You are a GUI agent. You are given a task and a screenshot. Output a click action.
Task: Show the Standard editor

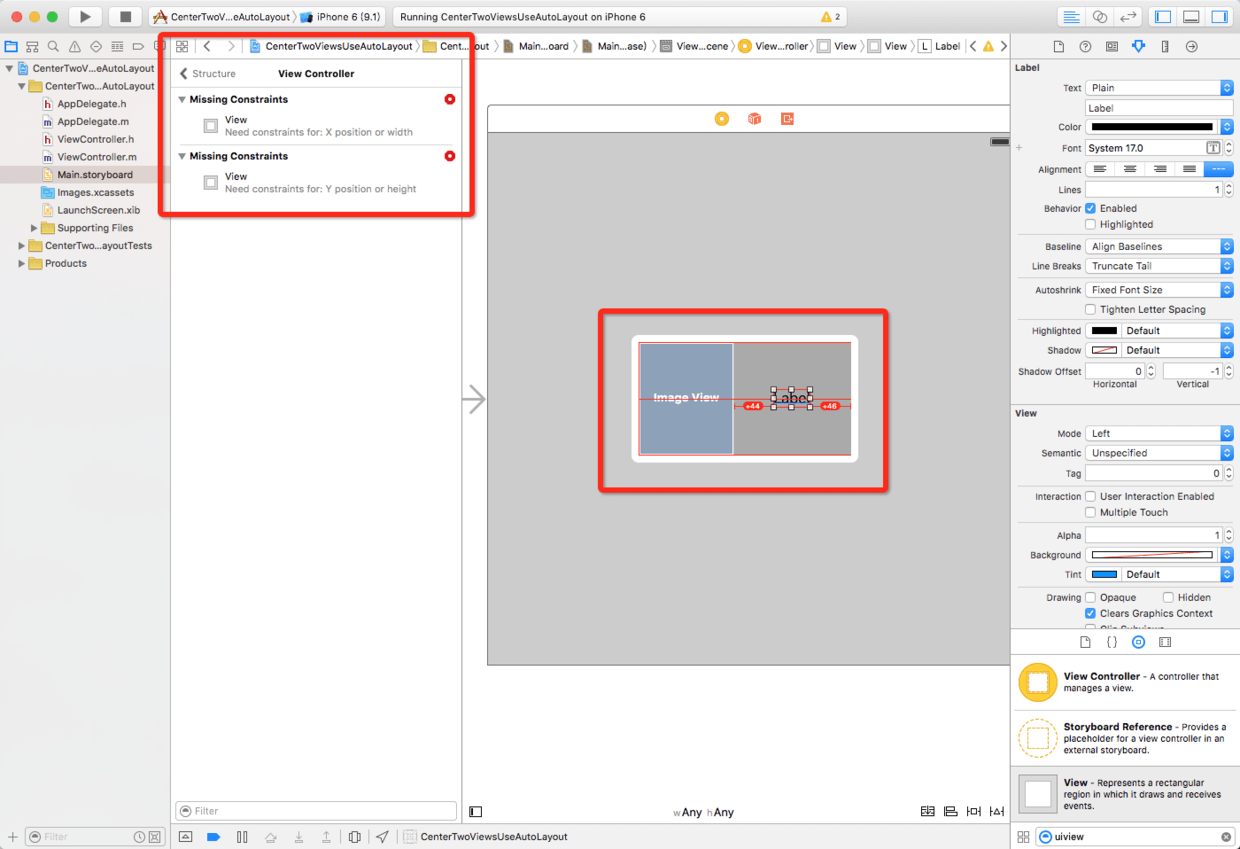click(x=1071, y=17)
